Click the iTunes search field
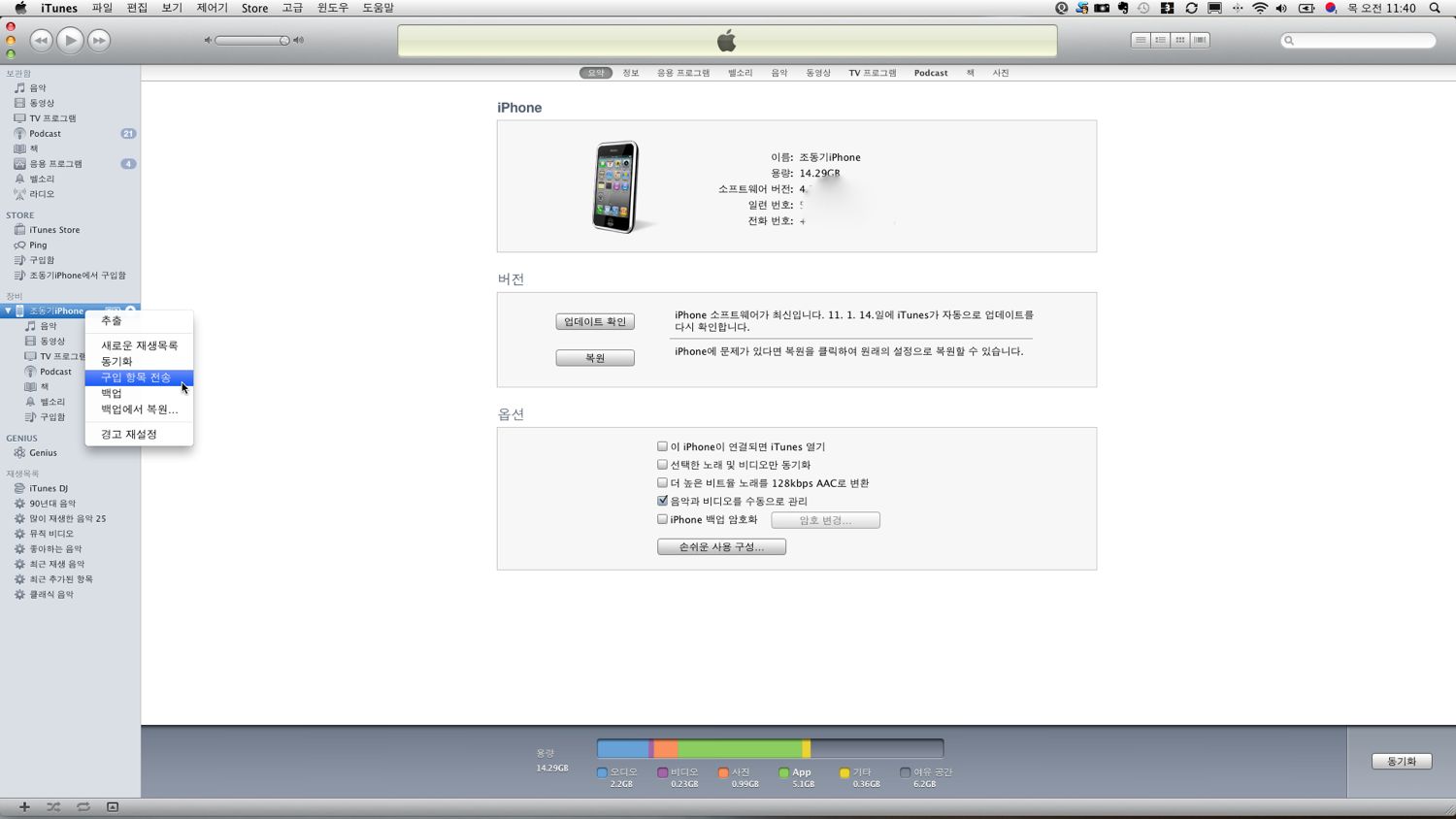Viewport: 1456px width, 819px height. coord(1359,40)
